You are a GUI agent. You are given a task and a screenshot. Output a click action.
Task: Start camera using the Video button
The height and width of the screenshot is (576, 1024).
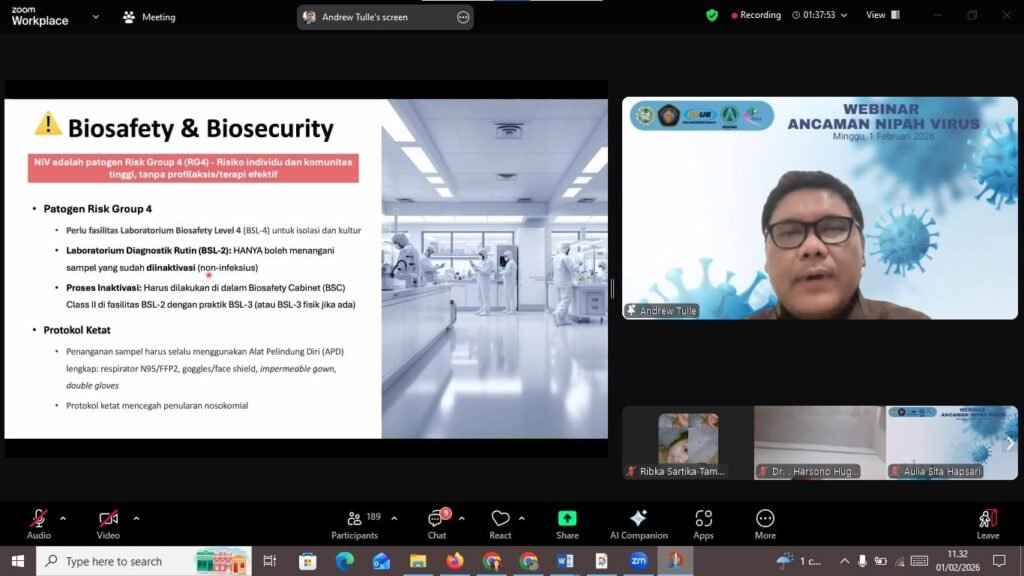point(108,523)
